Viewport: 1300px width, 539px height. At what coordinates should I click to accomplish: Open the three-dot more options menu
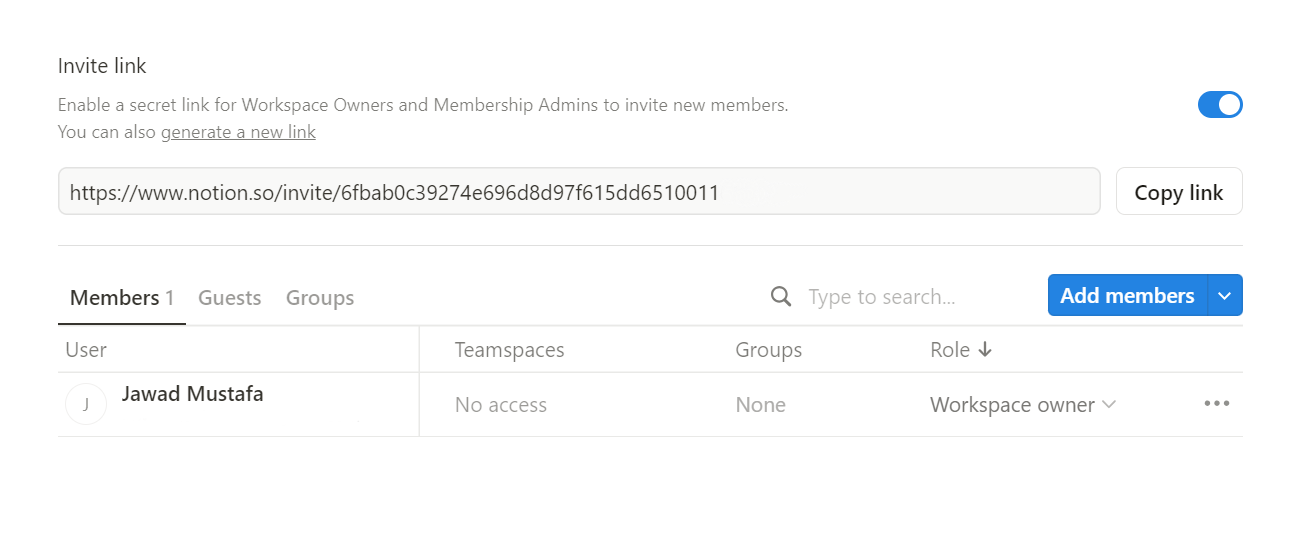pyautogui.click(x=1217, y=404)
